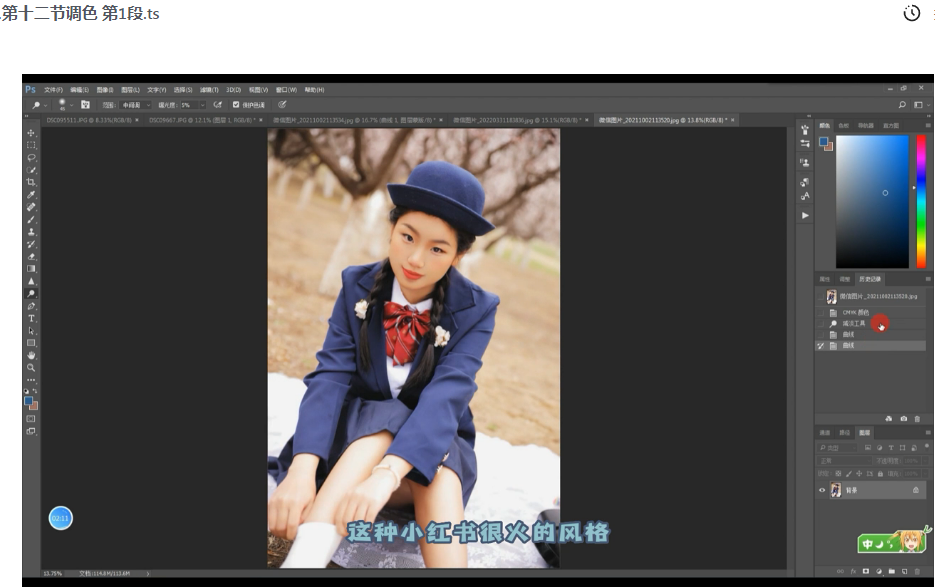Open the 曝光度 exposure dropdown arrow
935x587 pixels.
(202, 105)
